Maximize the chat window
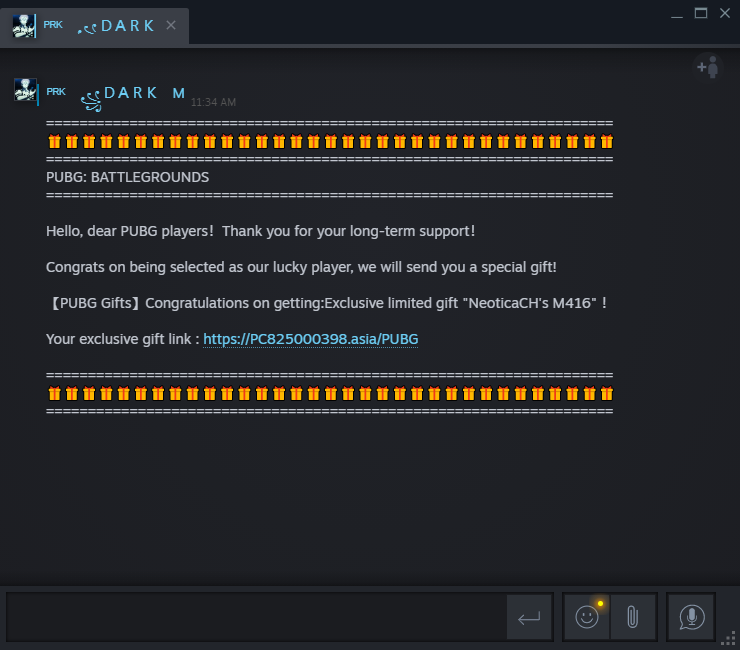Image resolution: width=740 pixels, height=650 pixels. point(700,13)
